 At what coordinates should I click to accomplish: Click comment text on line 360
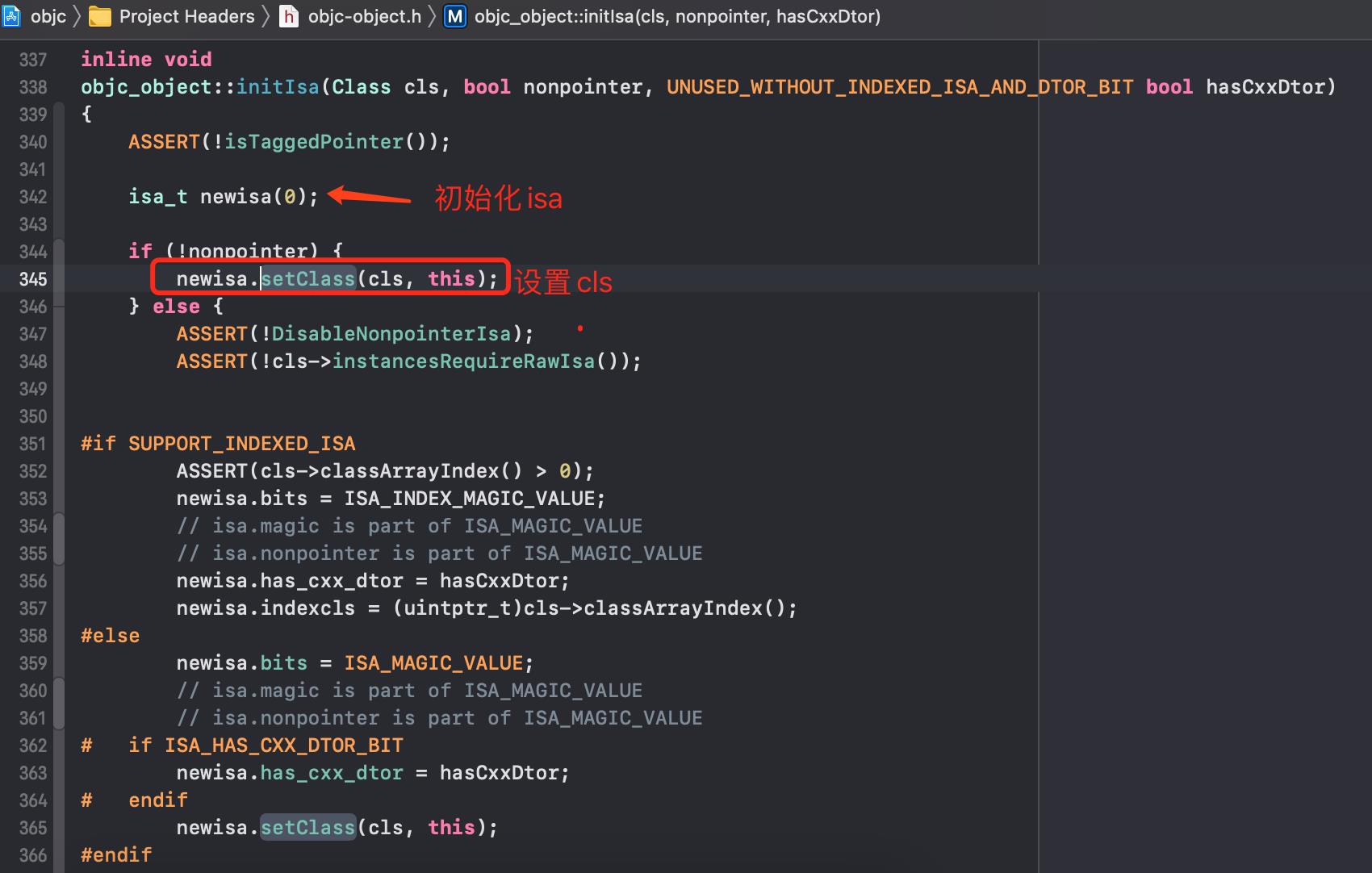pos(409,691)
